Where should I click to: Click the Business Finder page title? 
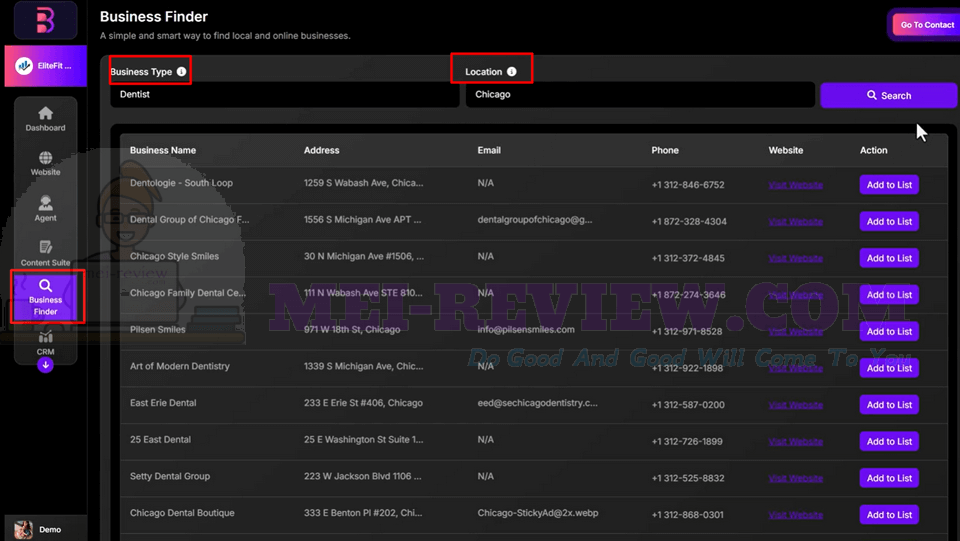click(154, 17)
